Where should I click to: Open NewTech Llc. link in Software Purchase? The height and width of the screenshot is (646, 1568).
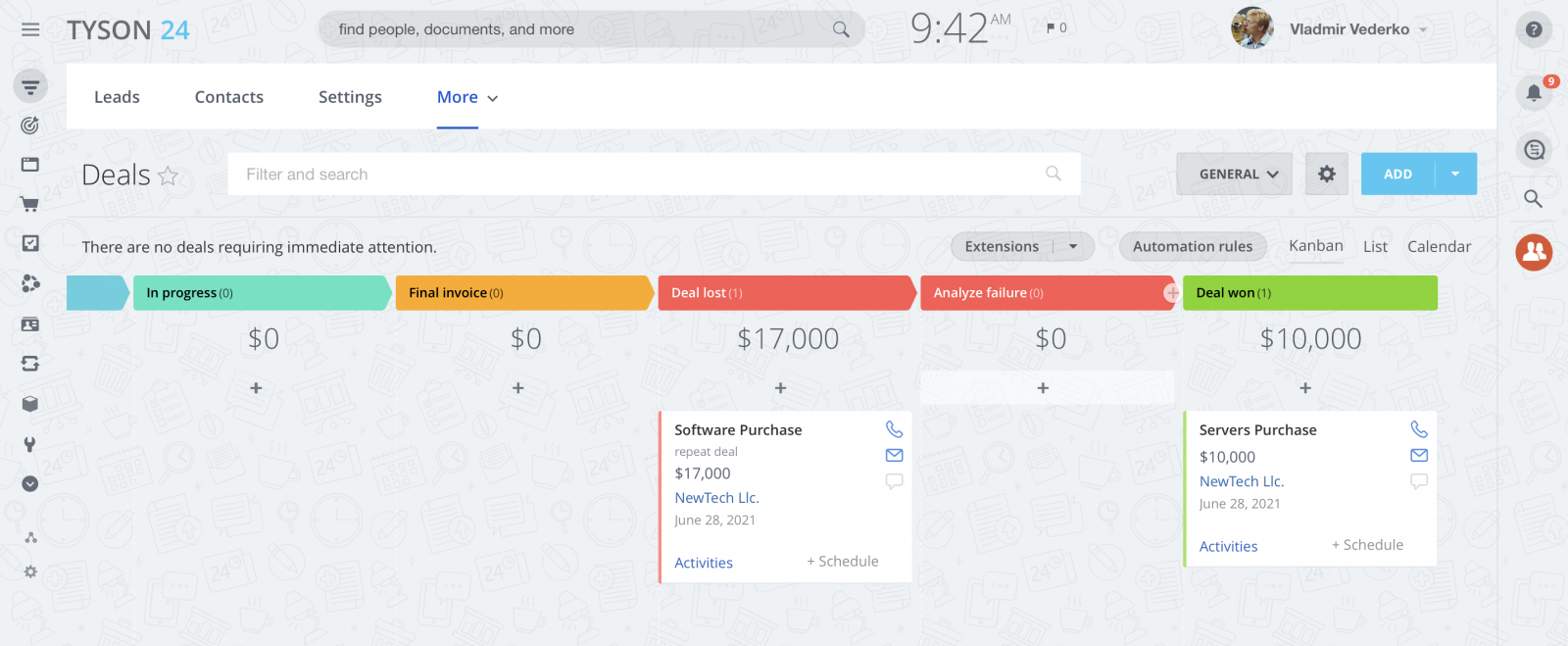(716, 498)
